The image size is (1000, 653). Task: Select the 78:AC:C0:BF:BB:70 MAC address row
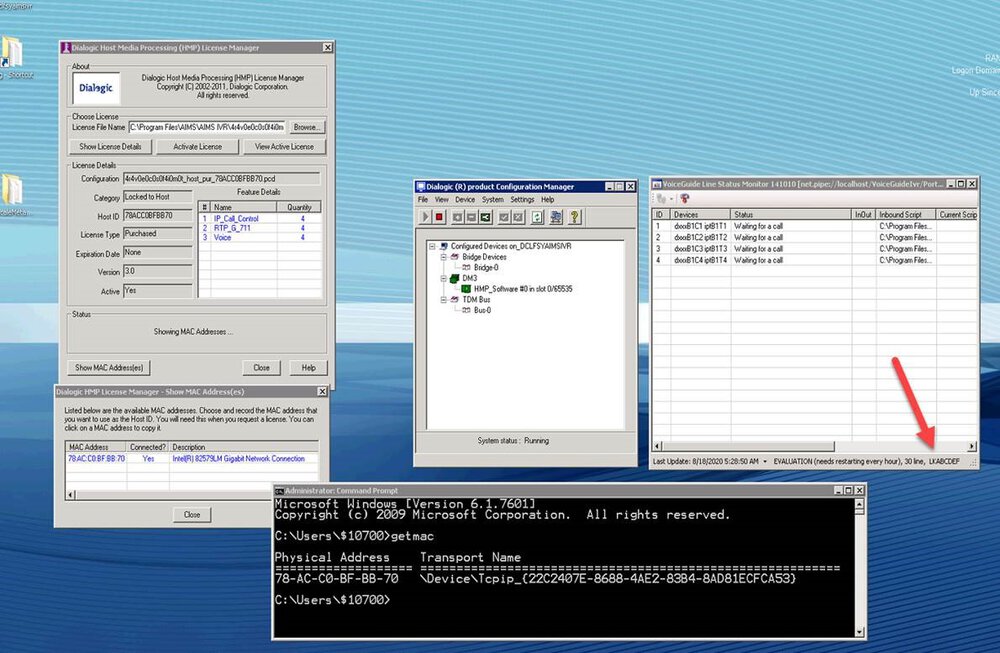coord(96,459)
